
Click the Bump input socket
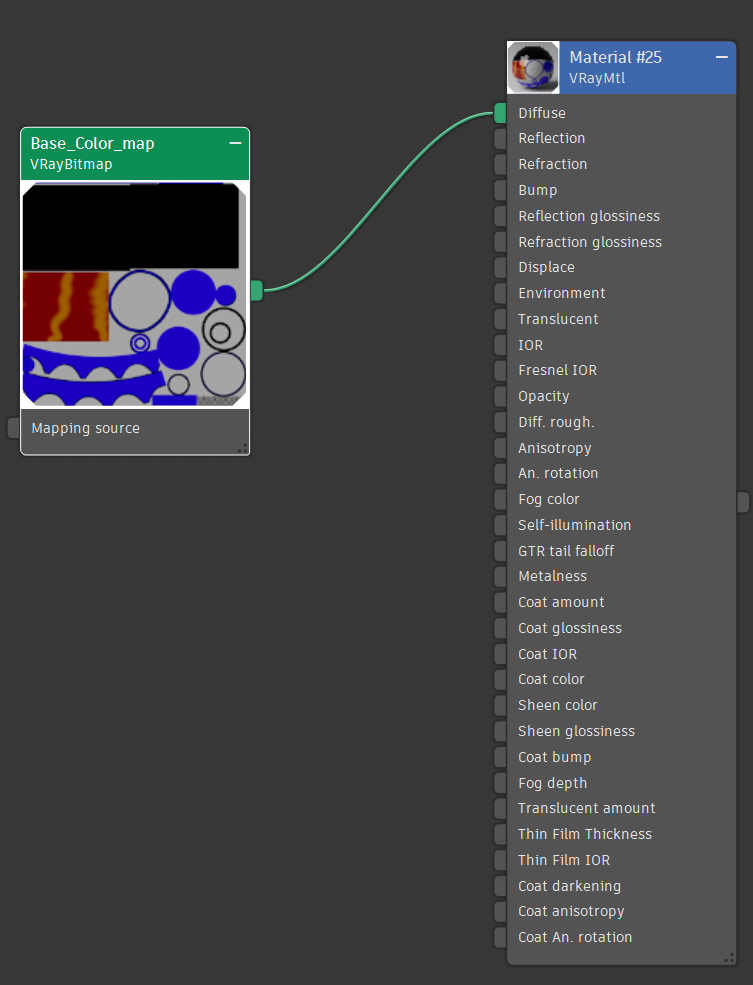coord(500,190)
